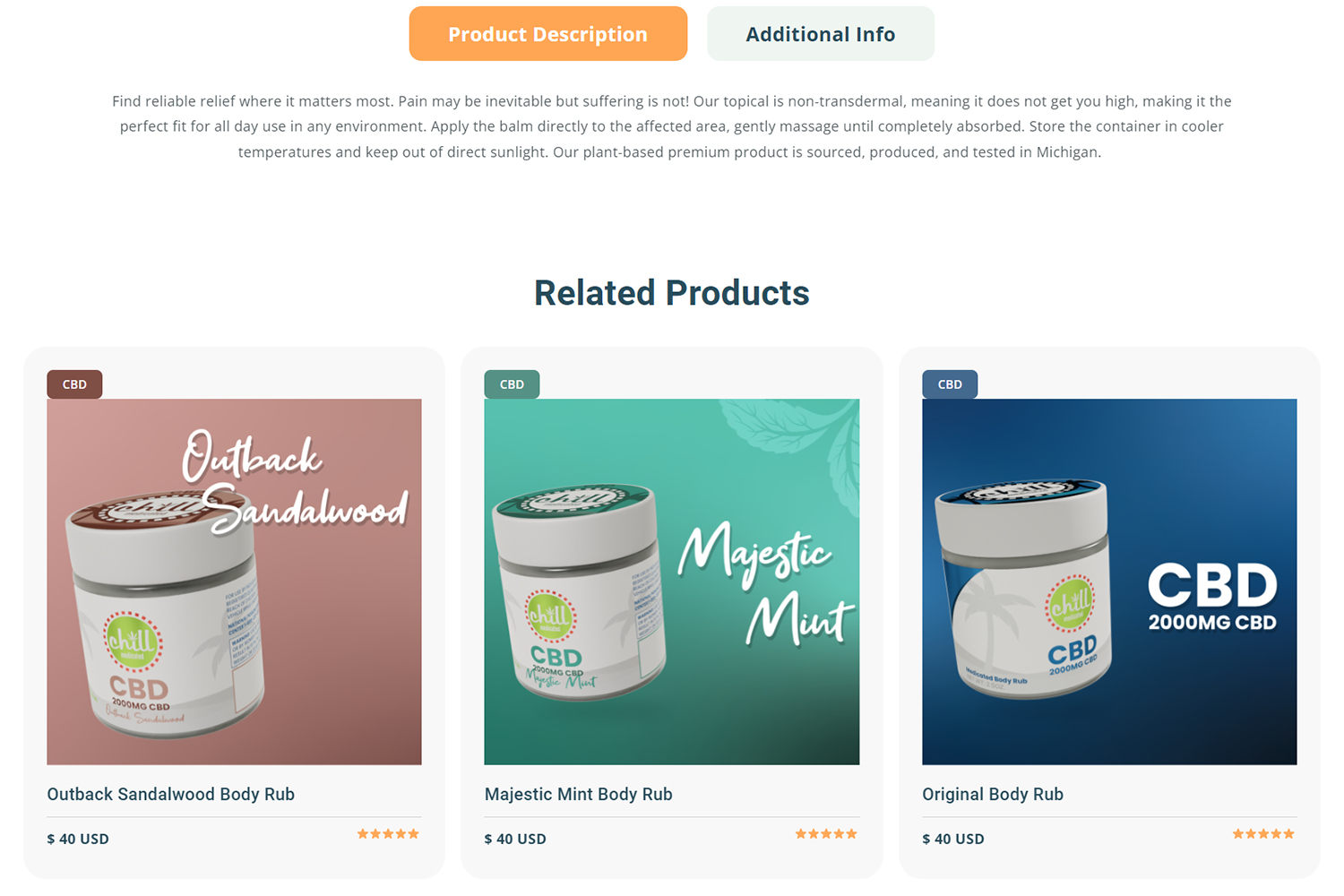Click the $ 40 USD price for Majestic Mint
The image size is (1344, 896).
[x=515, y=840]
